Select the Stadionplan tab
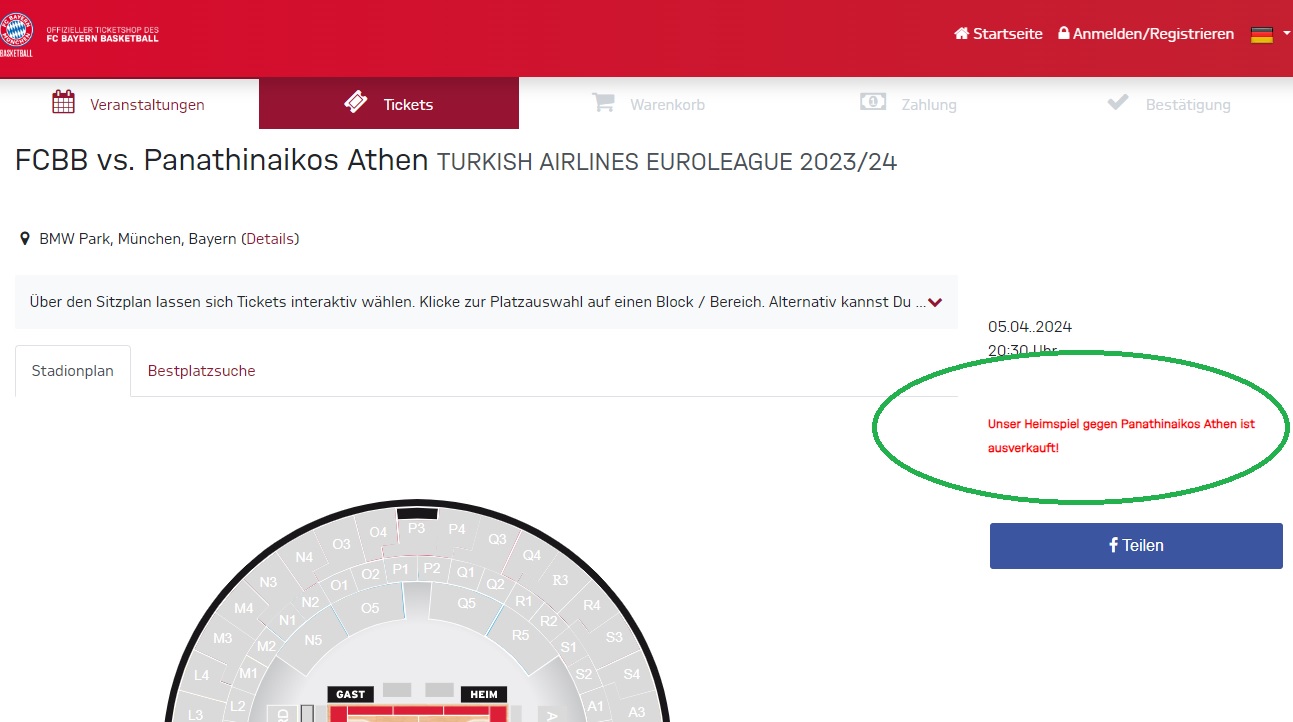This screenshot has width=1293, height=722. click(x=73, y=371)
